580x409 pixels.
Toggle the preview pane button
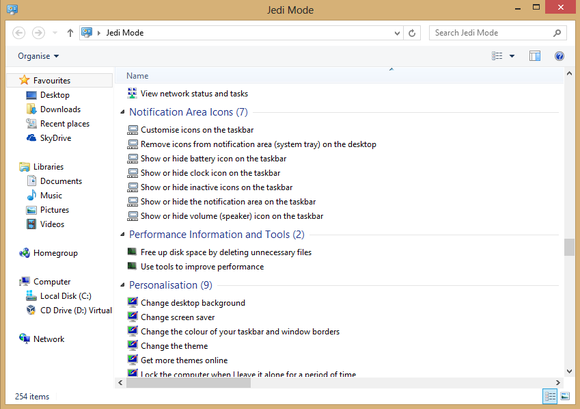pyautogui.click(x=535, y=56)
